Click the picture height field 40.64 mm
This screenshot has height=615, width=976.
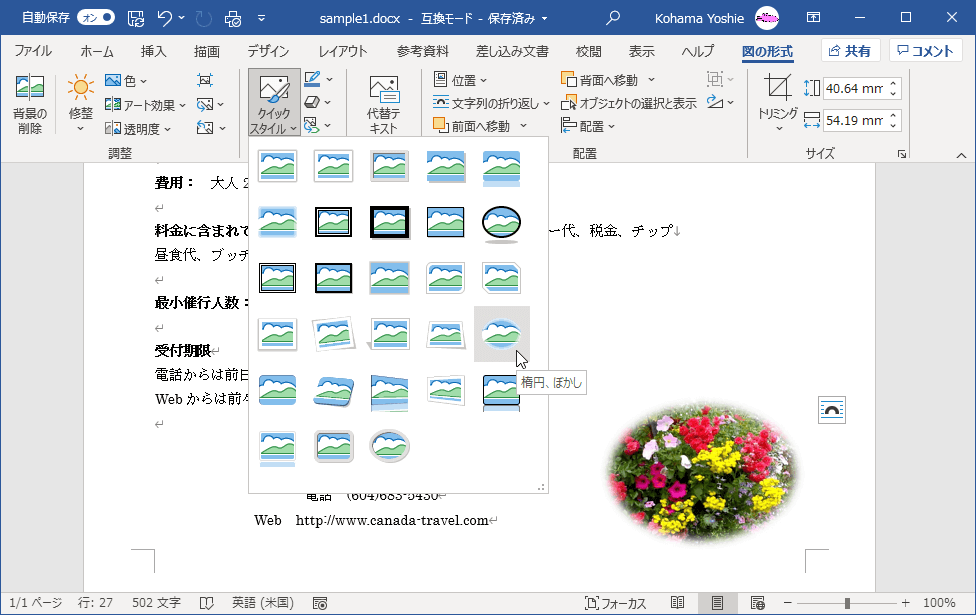(x=855, y=88)
